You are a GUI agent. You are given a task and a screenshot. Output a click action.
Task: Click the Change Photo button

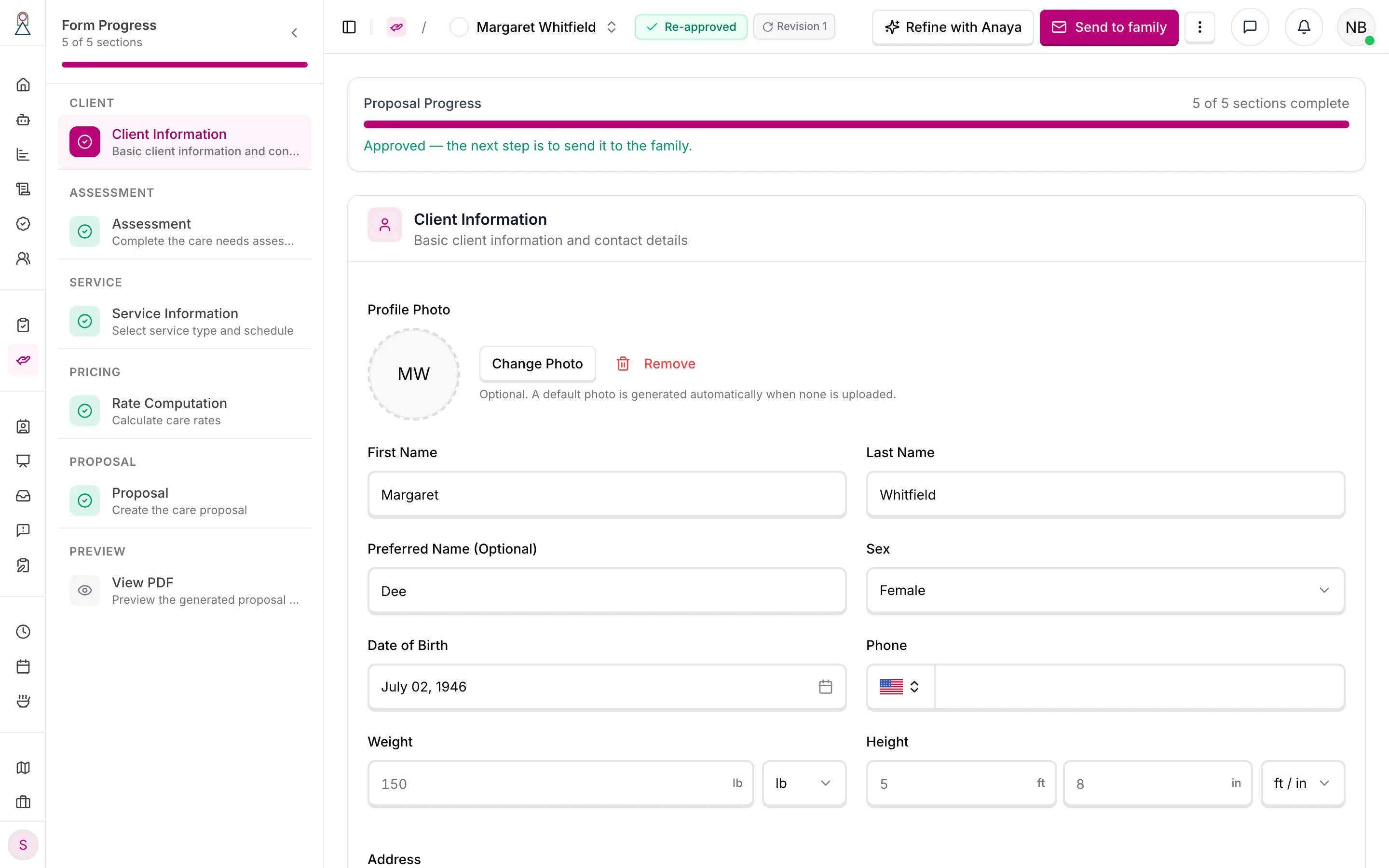point(537,364)
